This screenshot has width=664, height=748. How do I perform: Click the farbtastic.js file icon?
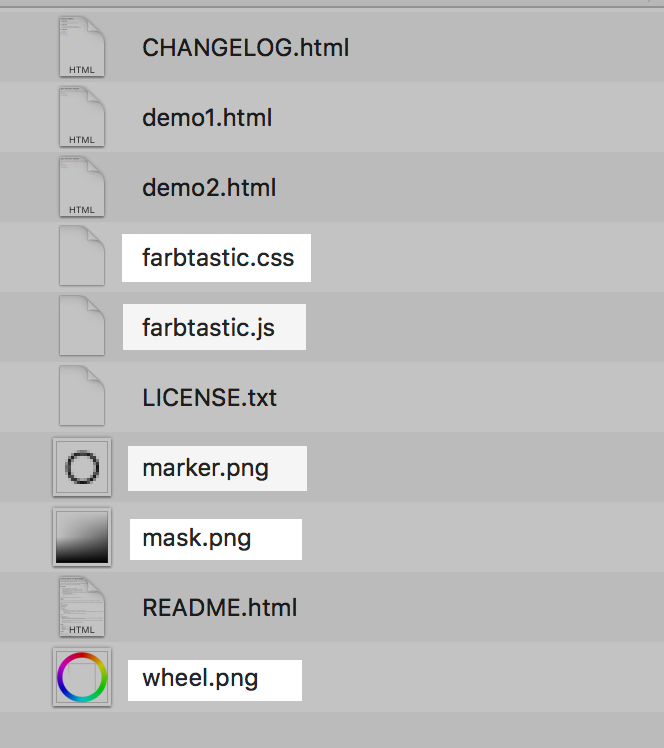[x=82, y=326]
